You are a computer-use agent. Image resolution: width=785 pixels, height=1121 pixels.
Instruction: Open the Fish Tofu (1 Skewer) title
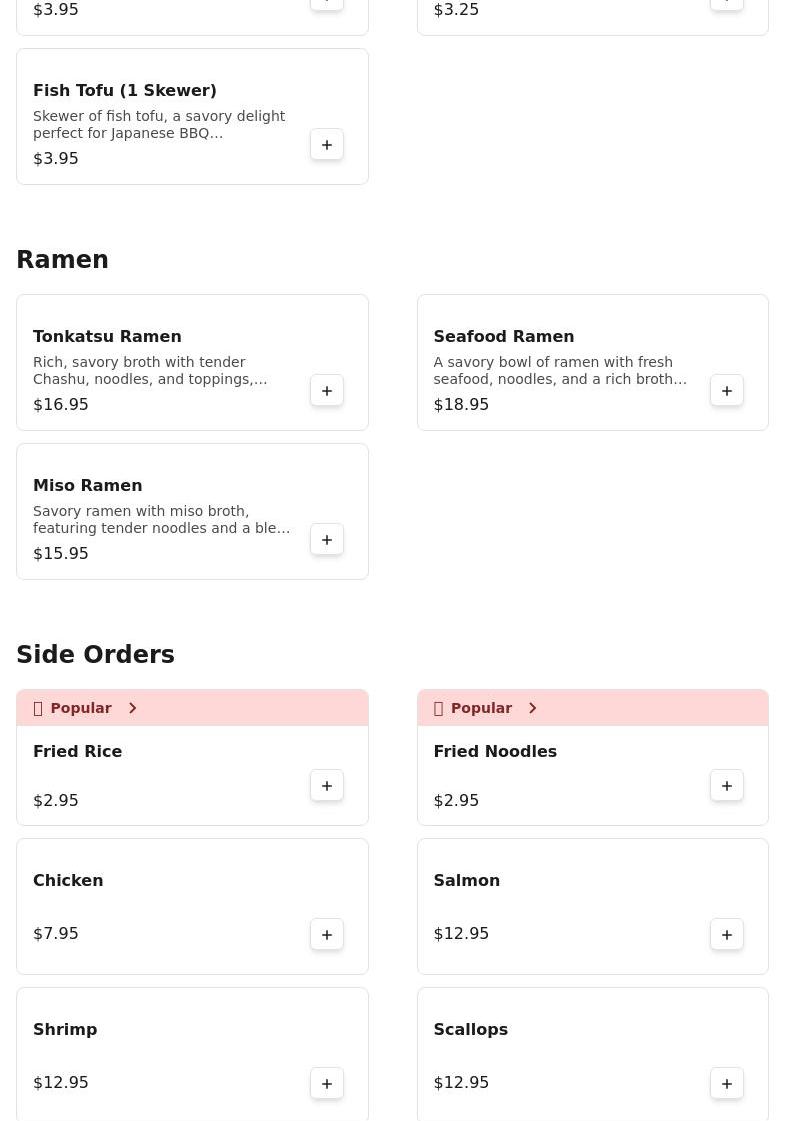tap(125, 91)
